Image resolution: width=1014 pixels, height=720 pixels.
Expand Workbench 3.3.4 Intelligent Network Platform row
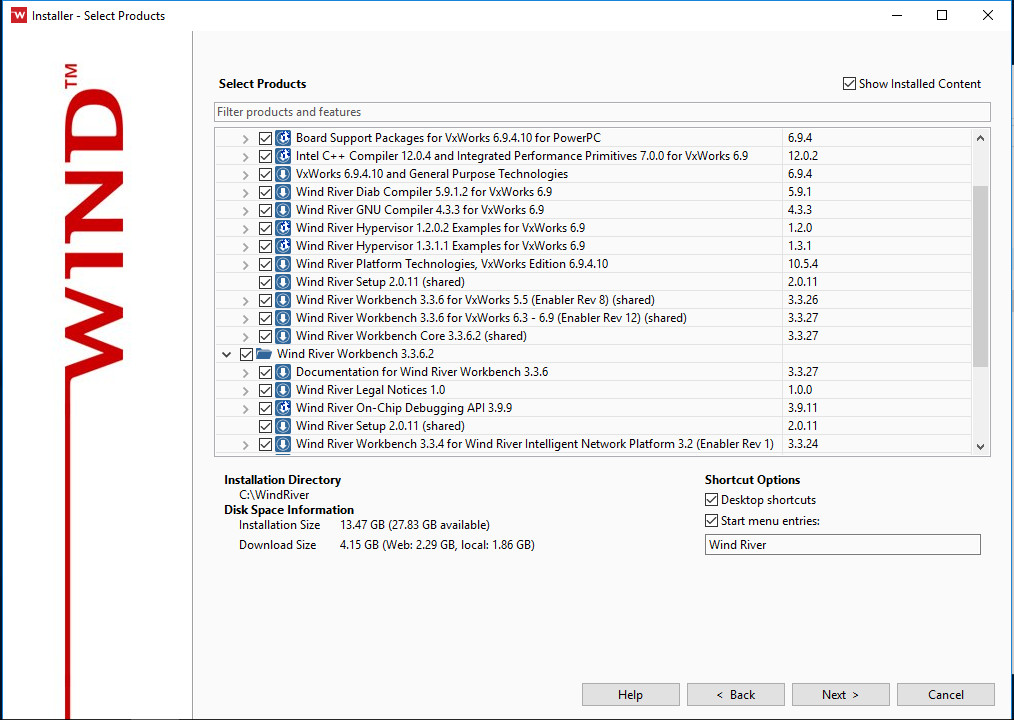pos(245,445)
